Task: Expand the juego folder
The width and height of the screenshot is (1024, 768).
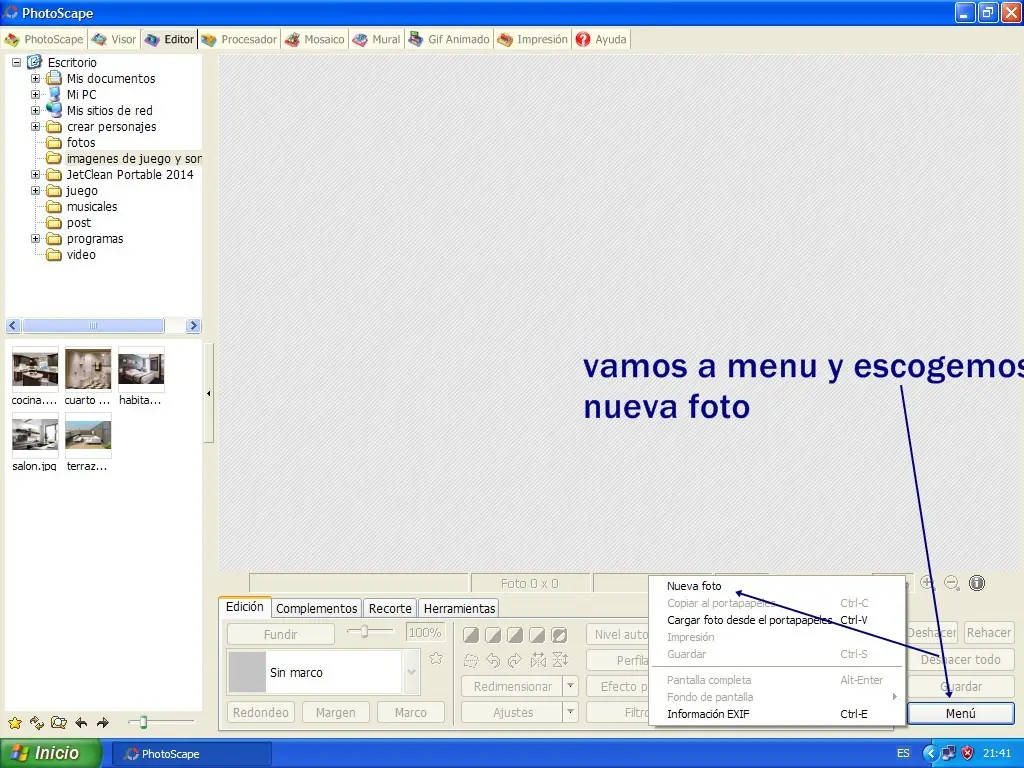Action: [35, 191]
